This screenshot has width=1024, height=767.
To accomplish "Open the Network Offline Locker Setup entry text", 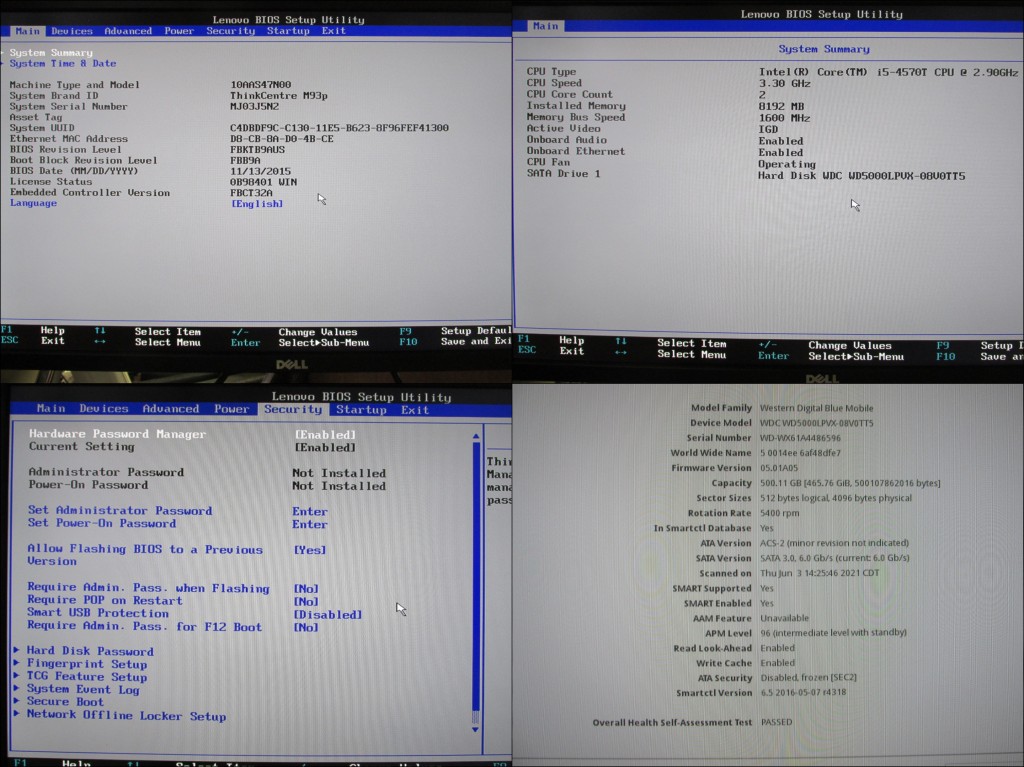I will [126, 715].
